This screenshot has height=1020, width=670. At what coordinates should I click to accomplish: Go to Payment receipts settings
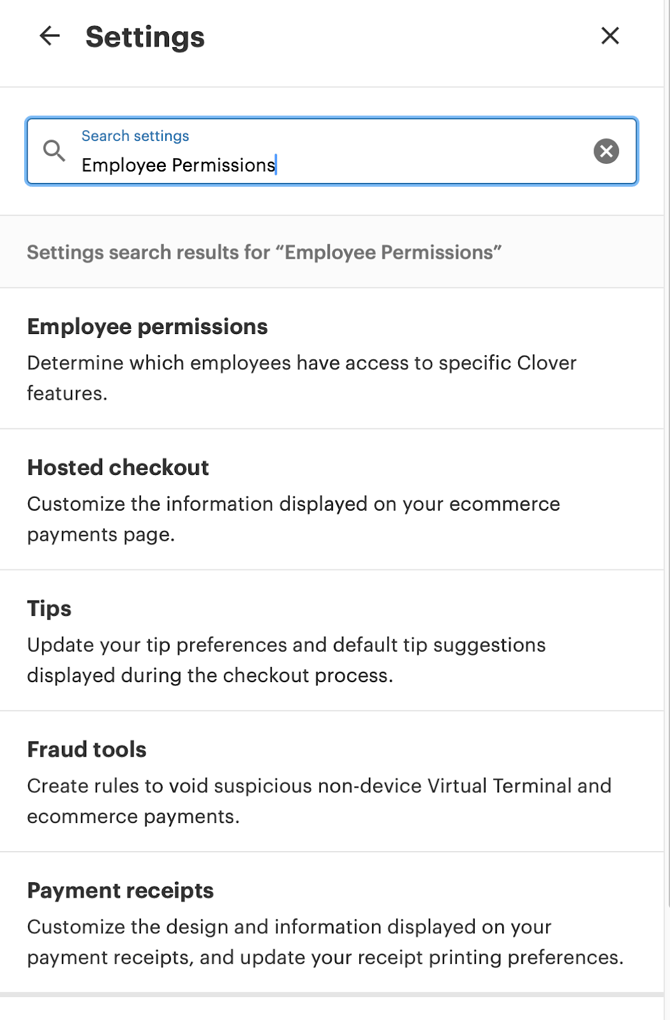point(120,891)
